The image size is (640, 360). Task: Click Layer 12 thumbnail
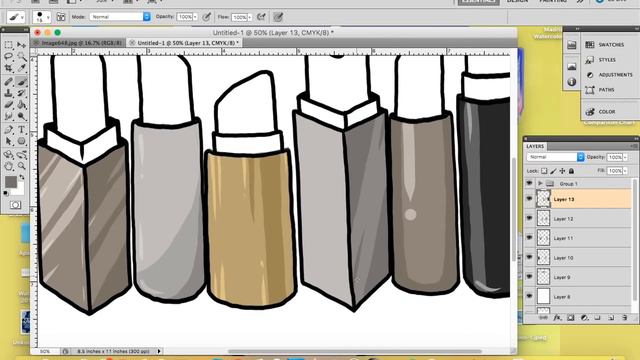[543, 218]
